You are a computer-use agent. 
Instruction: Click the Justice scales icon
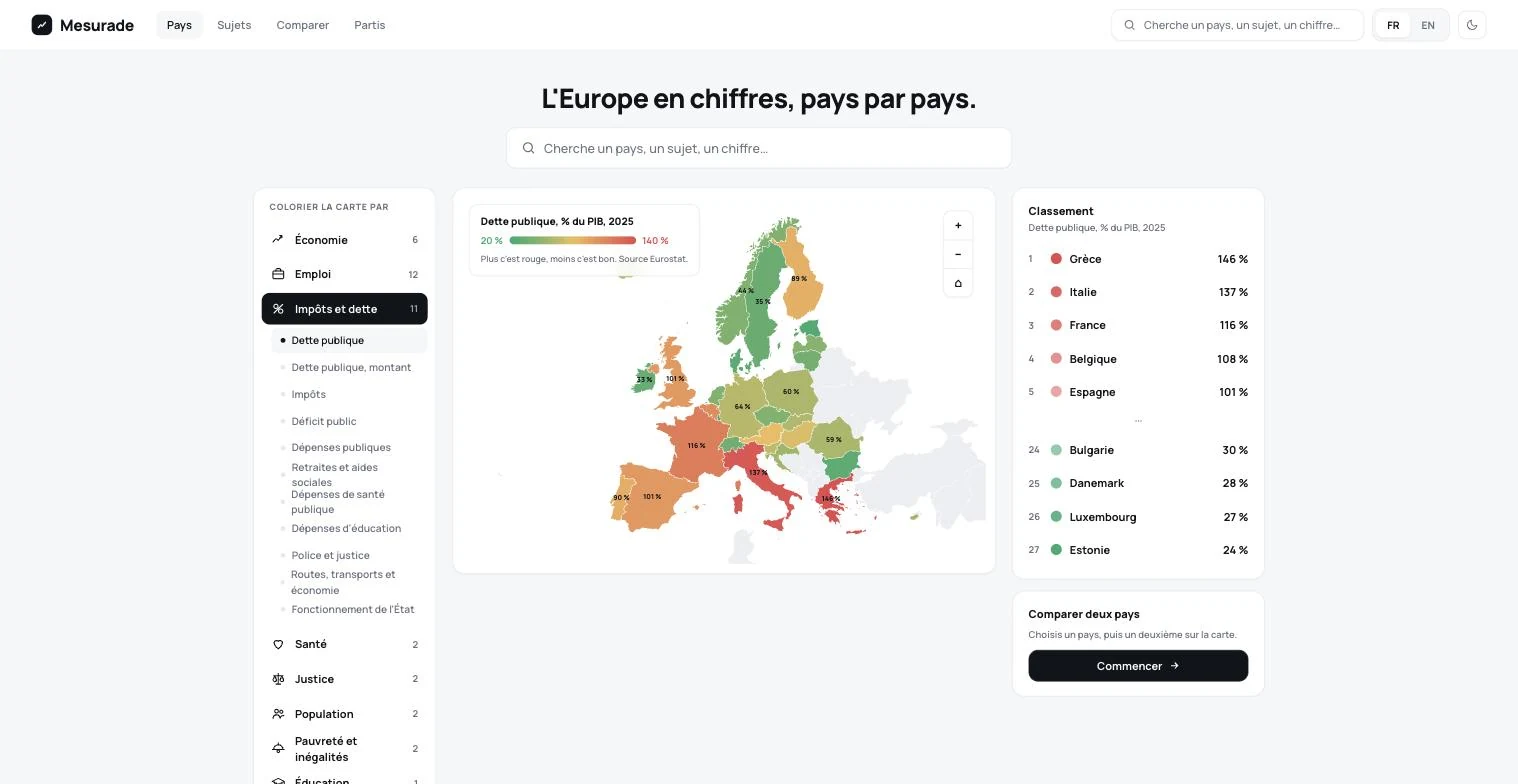pos(278,679)
